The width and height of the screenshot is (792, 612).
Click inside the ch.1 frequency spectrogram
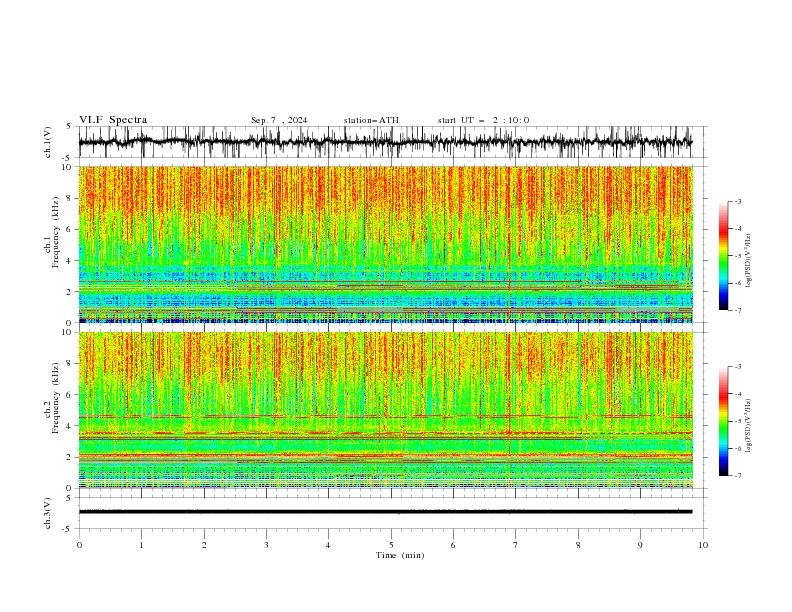point(386,244)
